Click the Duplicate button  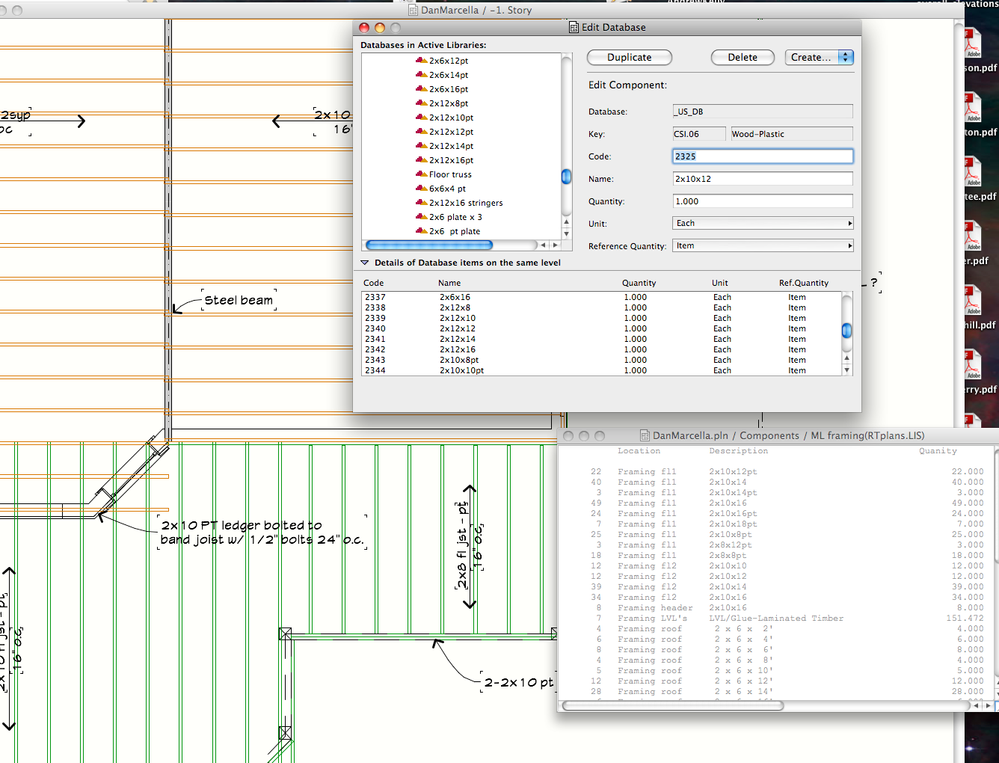pos(628,58)
